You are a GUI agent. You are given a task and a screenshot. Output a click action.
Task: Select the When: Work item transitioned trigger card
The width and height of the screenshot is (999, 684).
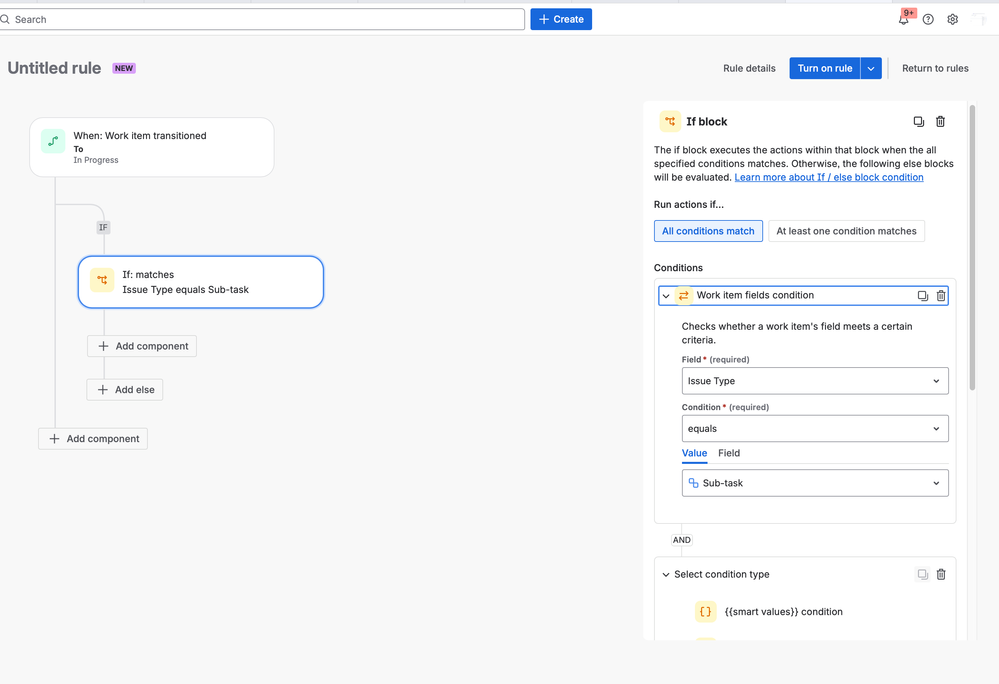tap(152, 147)
